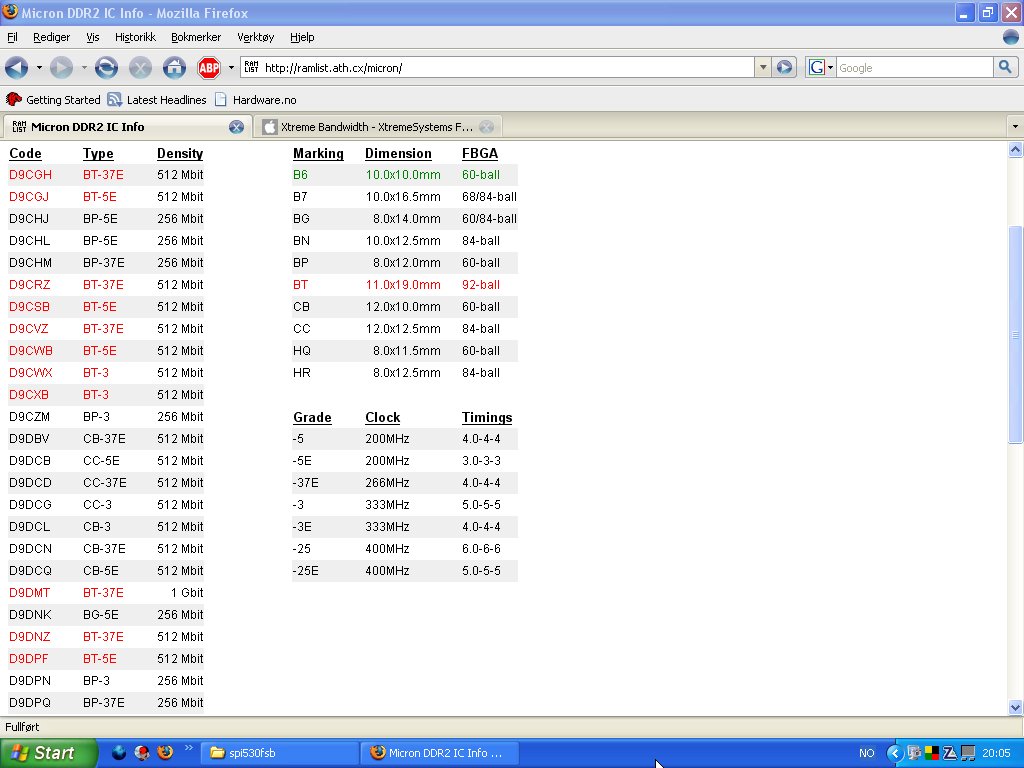This screenshot has width=1024, height=768.
Task: Click the 11.0x19.0mm dimension cell
Action: [x=403, y=285]
